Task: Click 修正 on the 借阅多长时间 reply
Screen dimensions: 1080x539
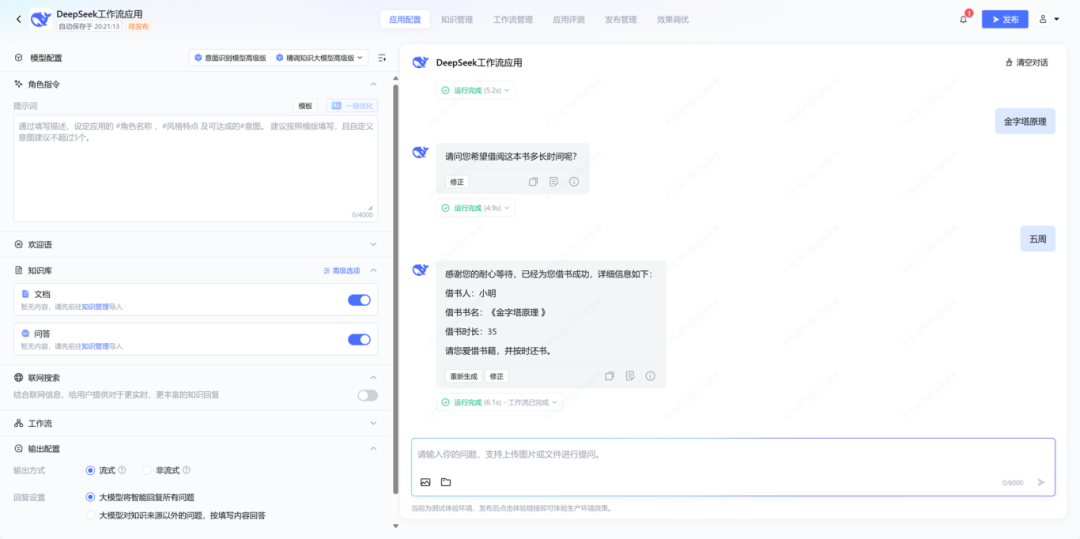Action: tap(457, 182)
